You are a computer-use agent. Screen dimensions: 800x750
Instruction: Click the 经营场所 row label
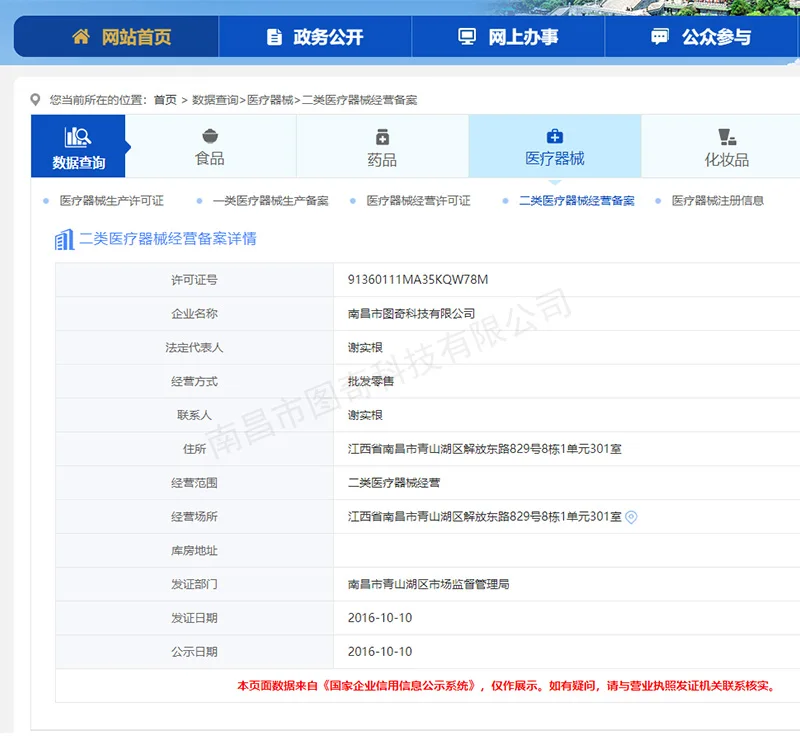[x=194, y=517]
